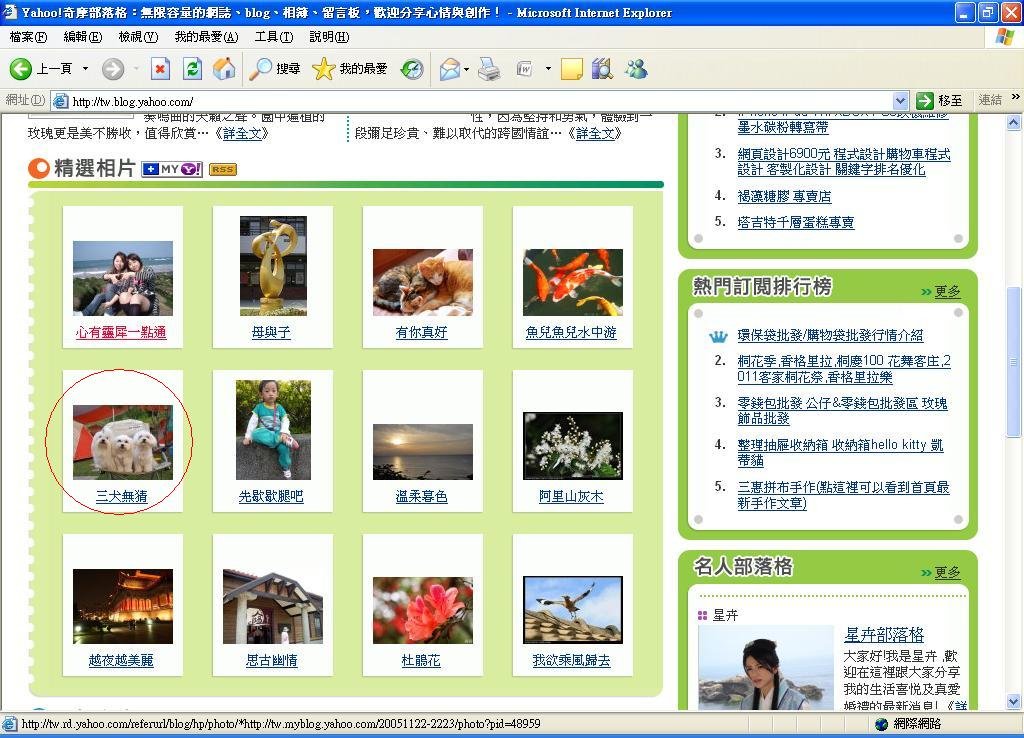Viewport: 1024px width, 738px height.
Task: Open the bird on roof photo thumbnail
Action: click(x=573, y=610)
